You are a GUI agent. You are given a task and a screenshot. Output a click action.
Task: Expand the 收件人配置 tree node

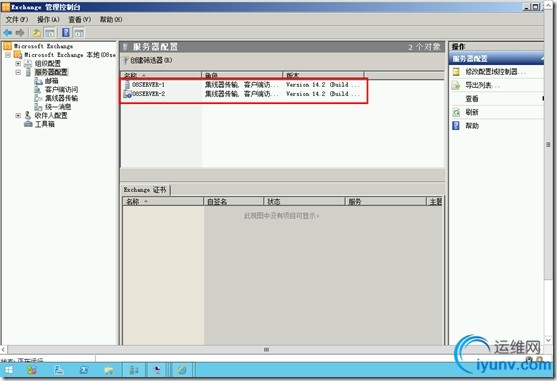pyautogui.click(x=18, y=115)
